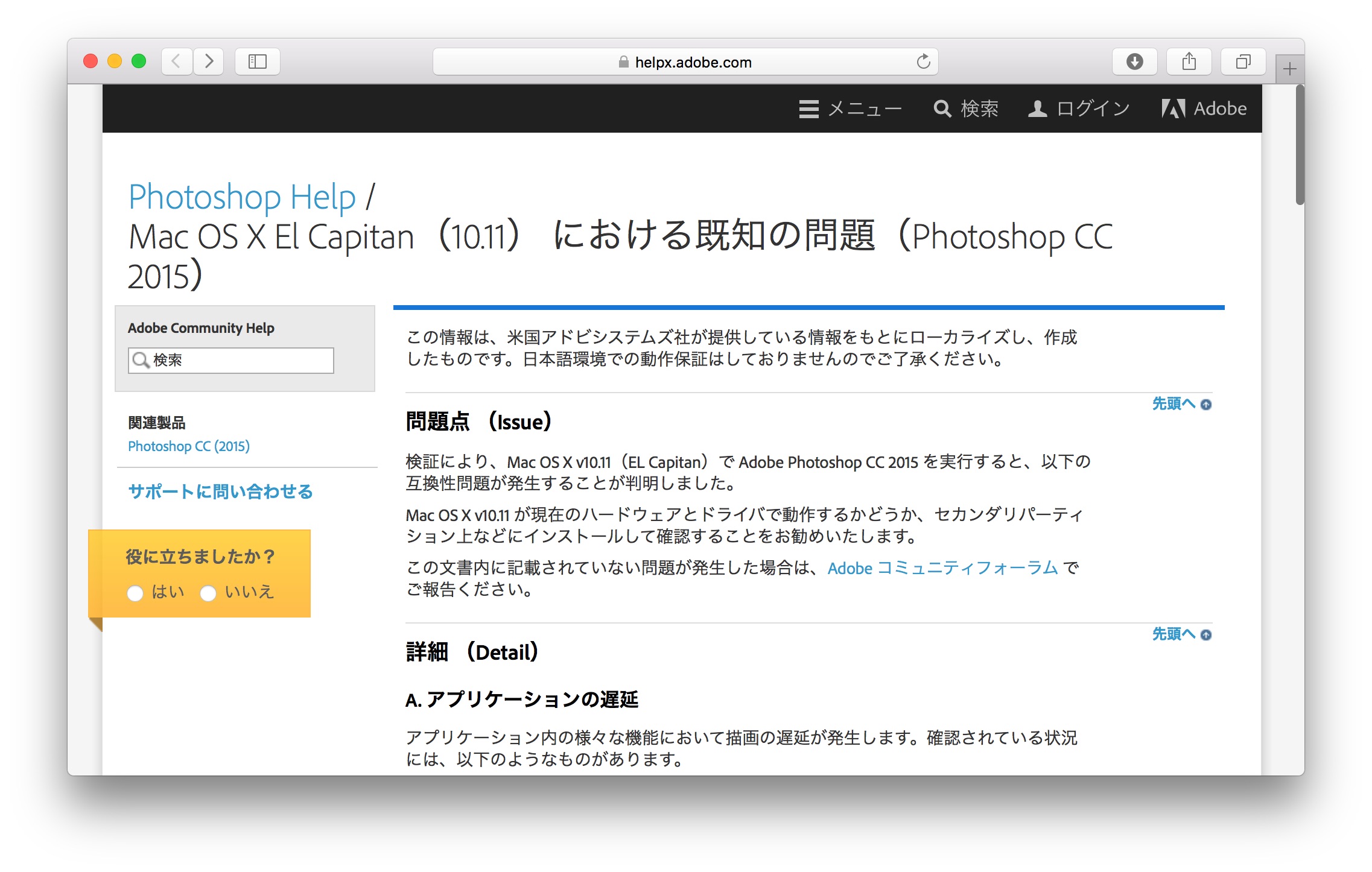Viewport: 1372px width, 872px height.
Task: Select the いいえ radio button
Action: click(x=208, y=593)
